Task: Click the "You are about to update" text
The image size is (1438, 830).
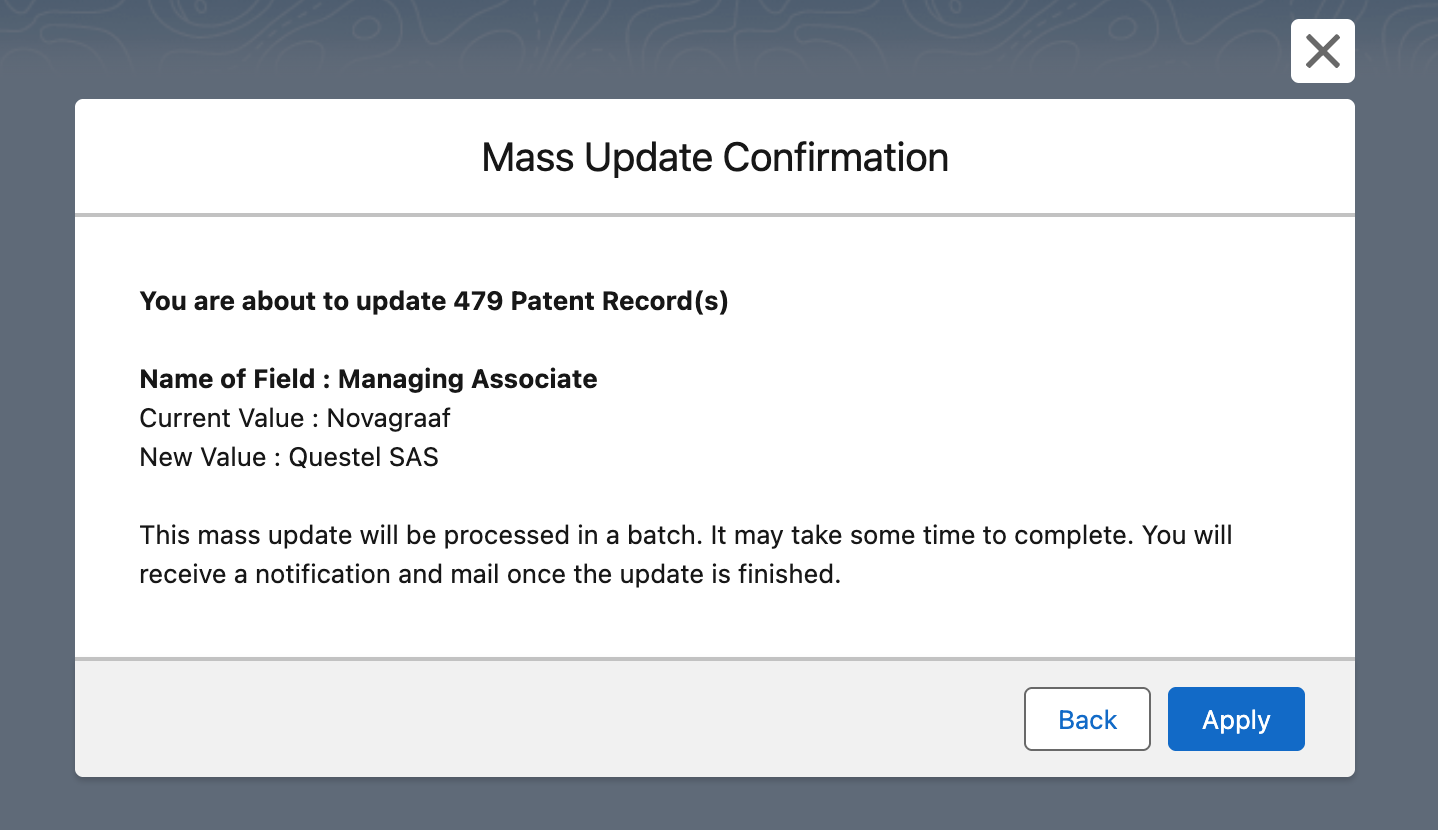Action: 293,301
